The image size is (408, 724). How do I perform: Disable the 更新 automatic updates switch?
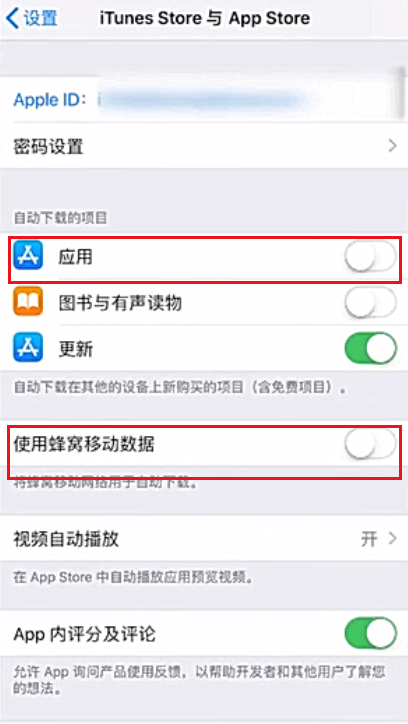(x=371, y=348)
